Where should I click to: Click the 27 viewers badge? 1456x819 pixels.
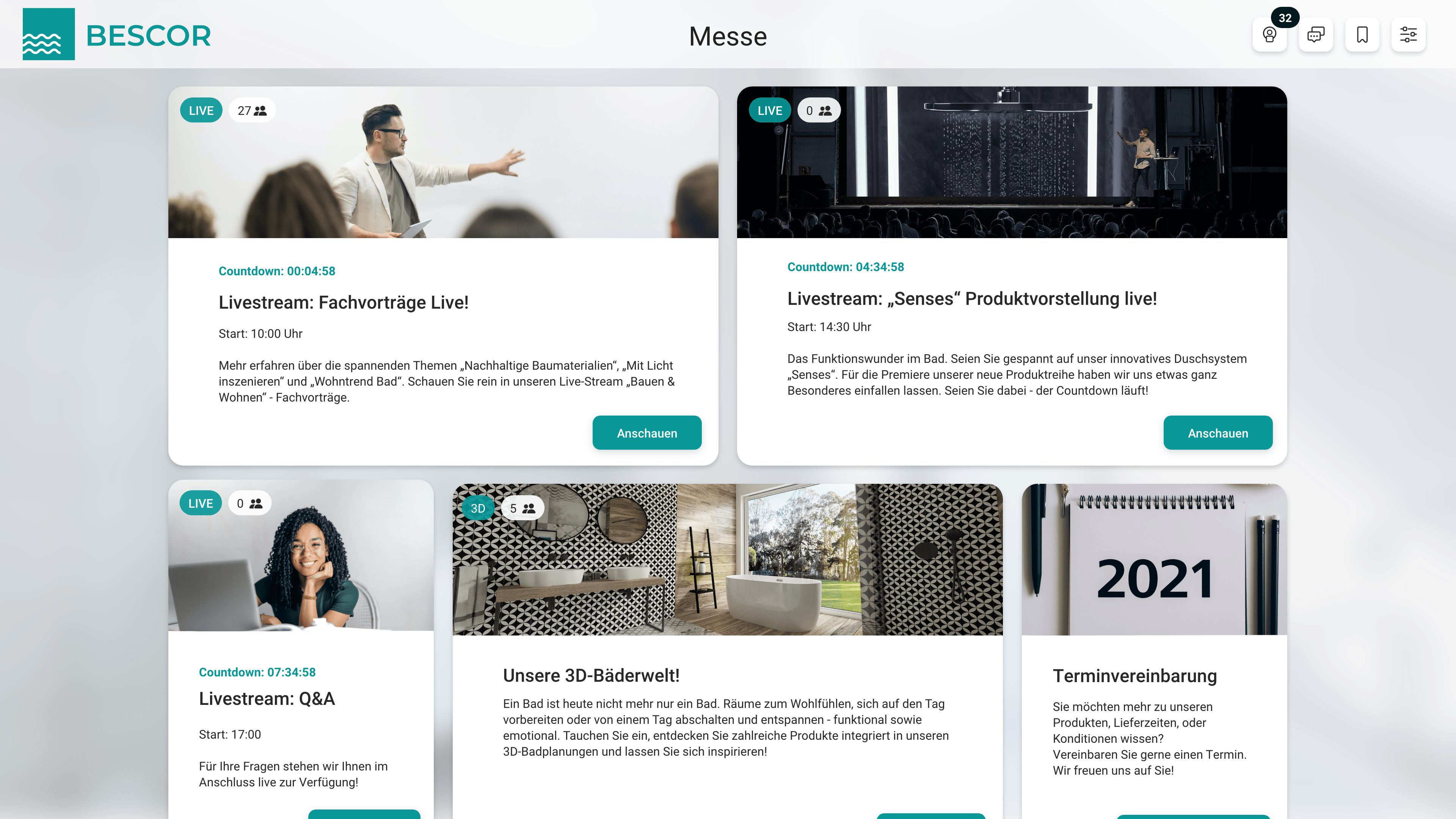(252, 110)
